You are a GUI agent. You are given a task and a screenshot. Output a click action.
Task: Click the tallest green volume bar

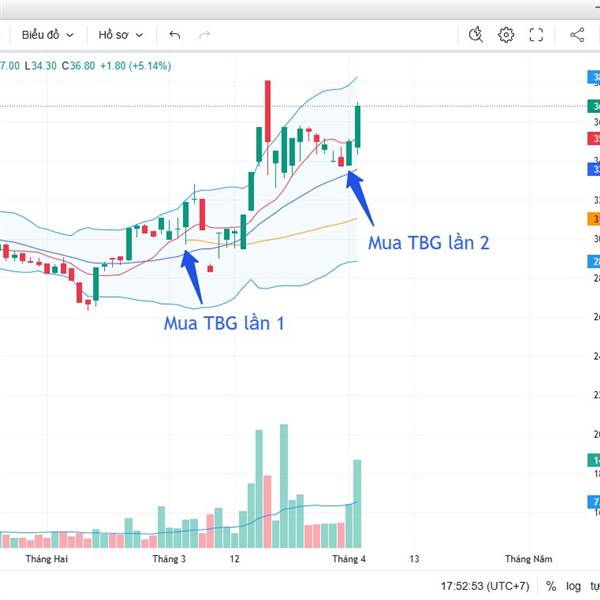(284, 486)
